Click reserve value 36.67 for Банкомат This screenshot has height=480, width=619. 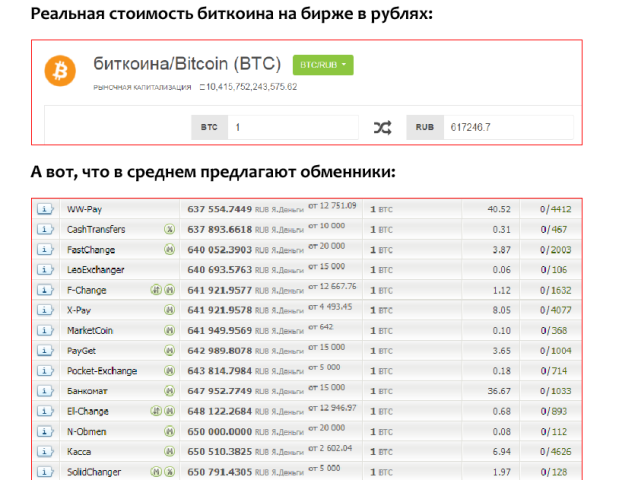point(499,391)
